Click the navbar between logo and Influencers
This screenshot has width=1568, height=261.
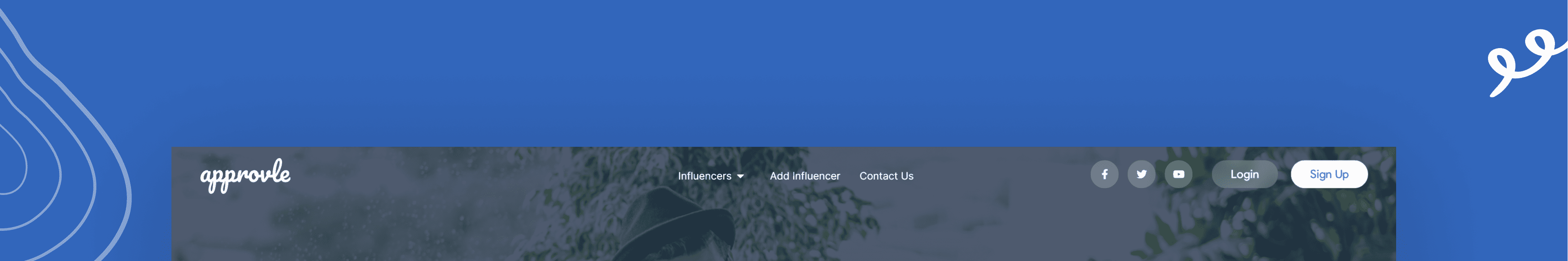[x=481, y=175]
